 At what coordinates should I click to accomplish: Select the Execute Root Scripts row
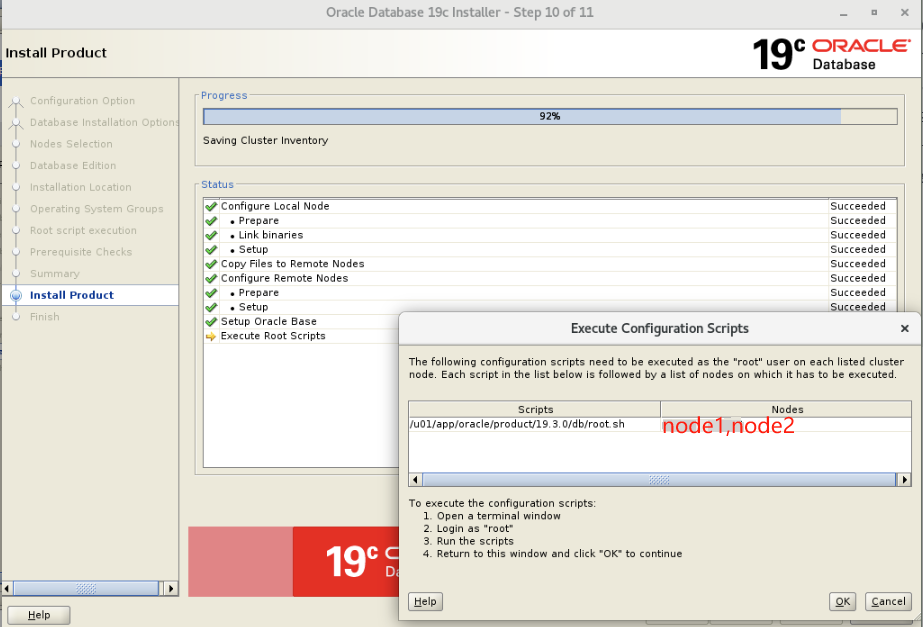[301, 336]
